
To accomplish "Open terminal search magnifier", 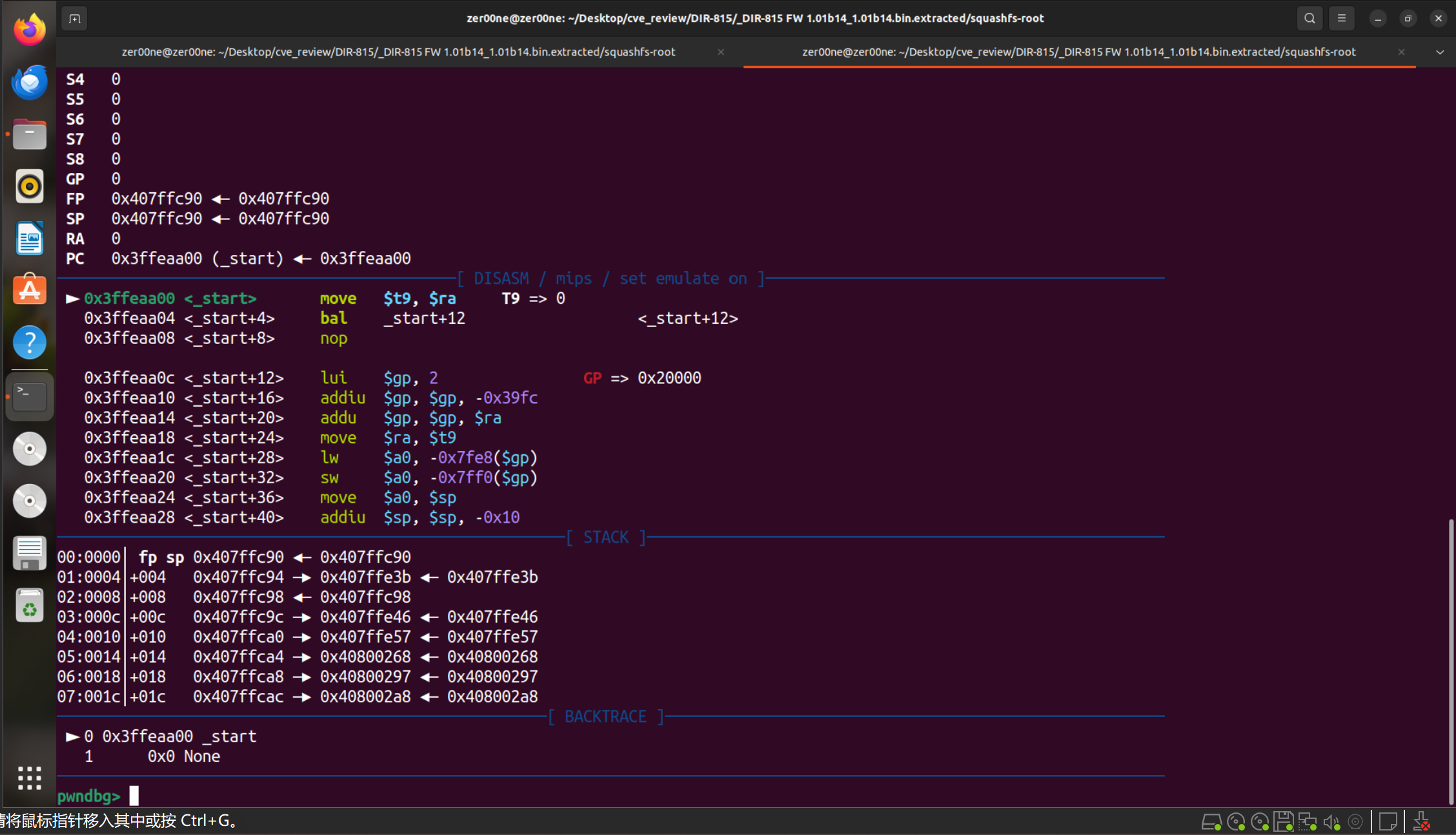I will pyautogui.click(x=1309, y=19).
